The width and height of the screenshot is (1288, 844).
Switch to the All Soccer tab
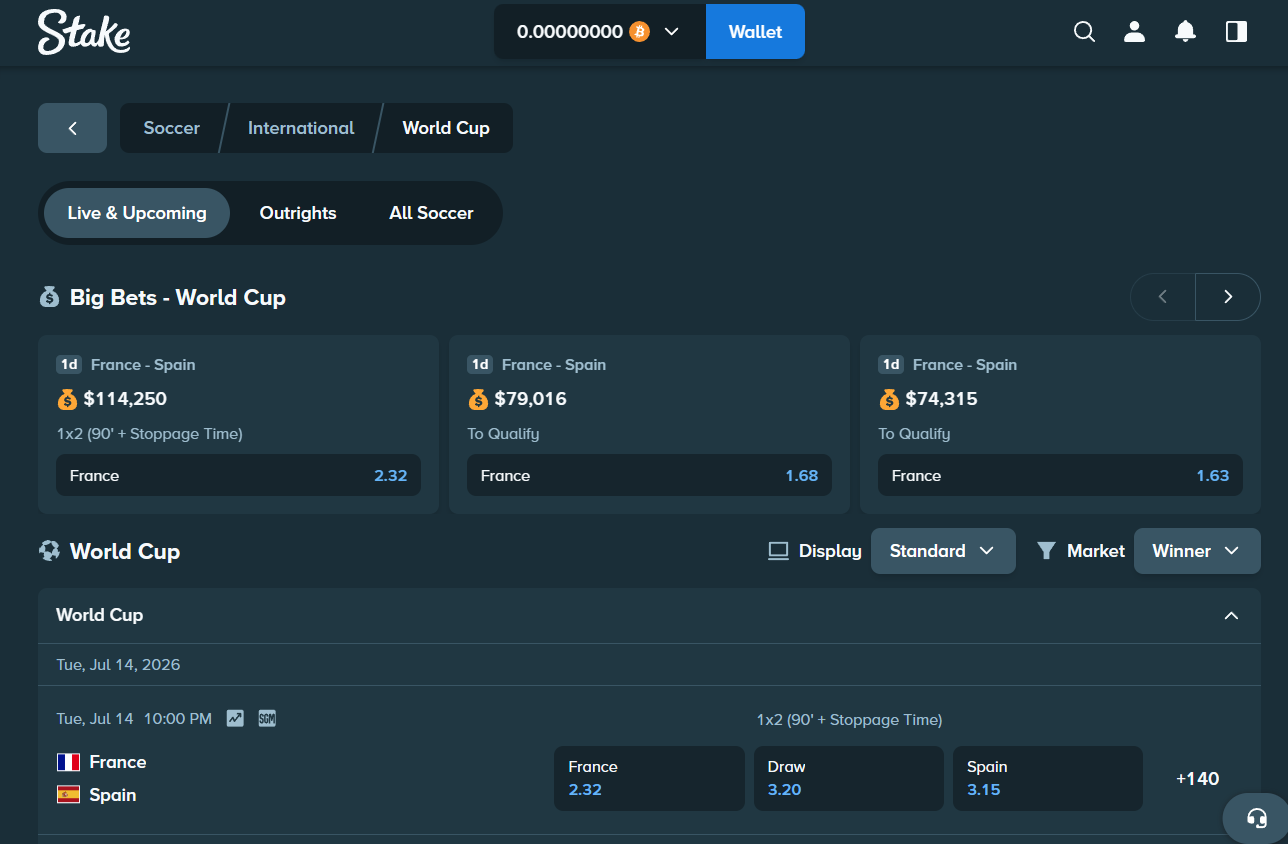[x=431, y=213]
